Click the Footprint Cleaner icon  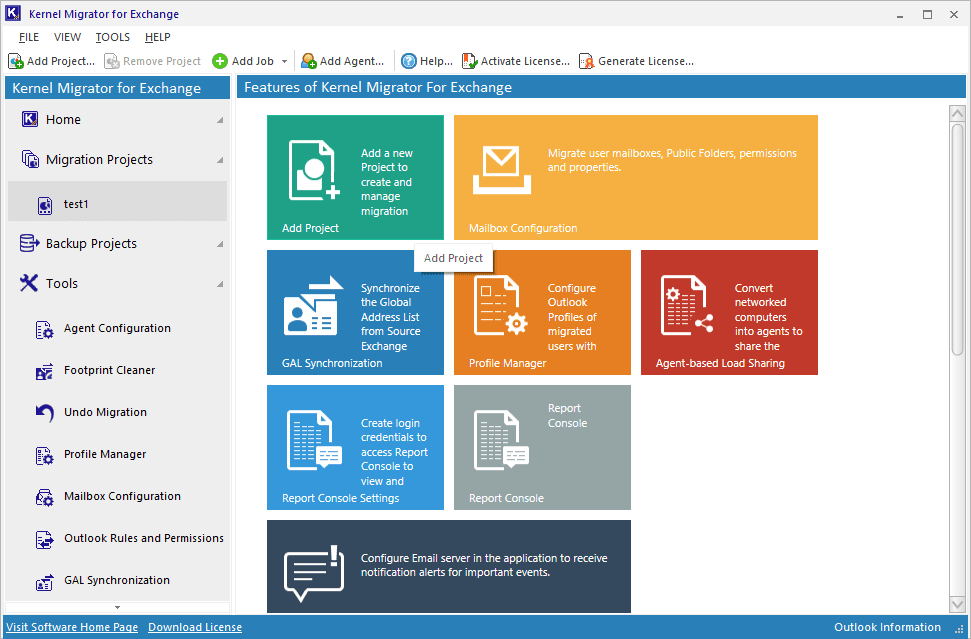point(45,372)
